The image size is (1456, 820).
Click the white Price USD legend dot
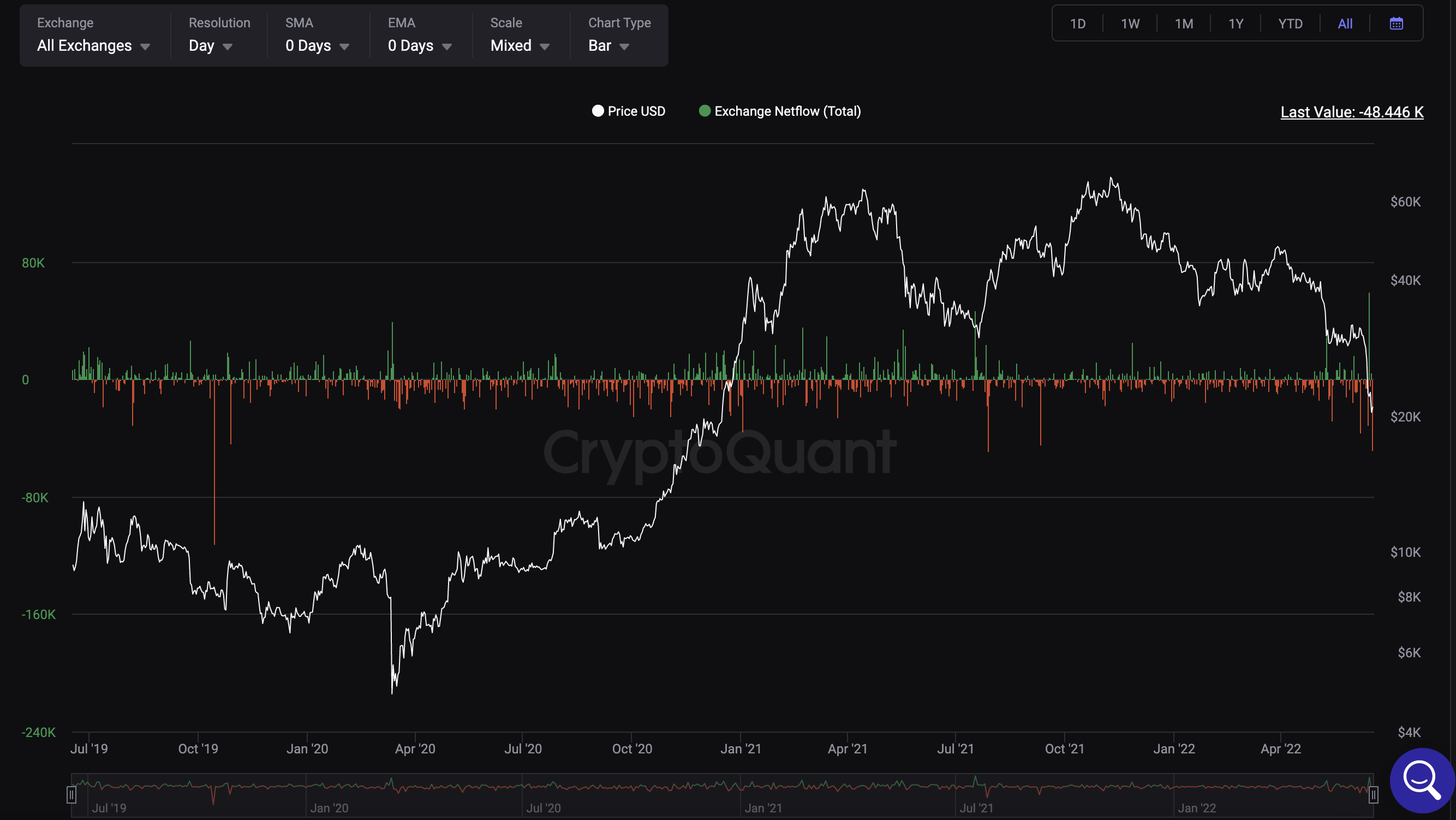click(x=598, y=111)
